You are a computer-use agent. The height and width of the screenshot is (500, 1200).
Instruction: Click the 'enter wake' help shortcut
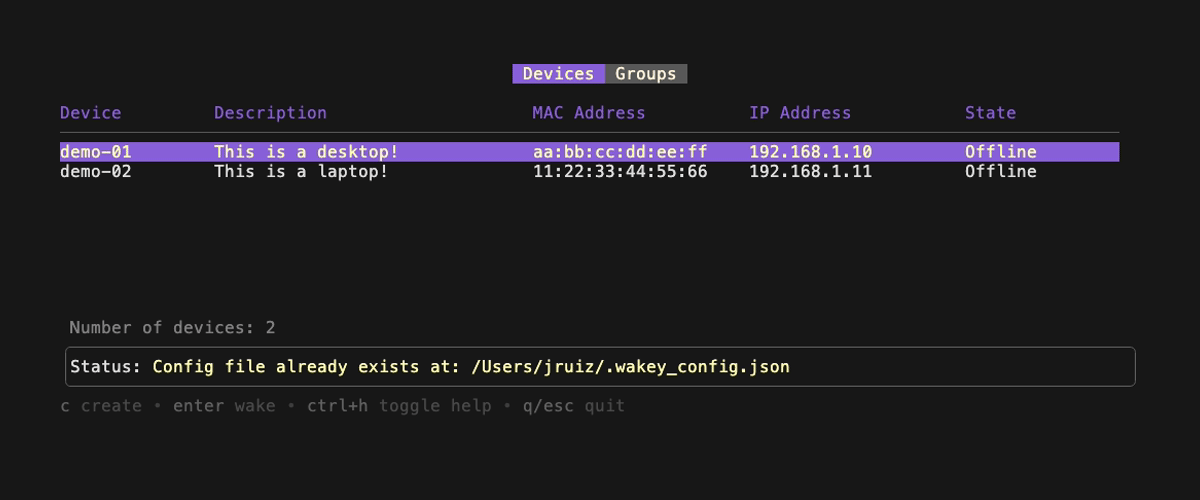pos(224,406)
